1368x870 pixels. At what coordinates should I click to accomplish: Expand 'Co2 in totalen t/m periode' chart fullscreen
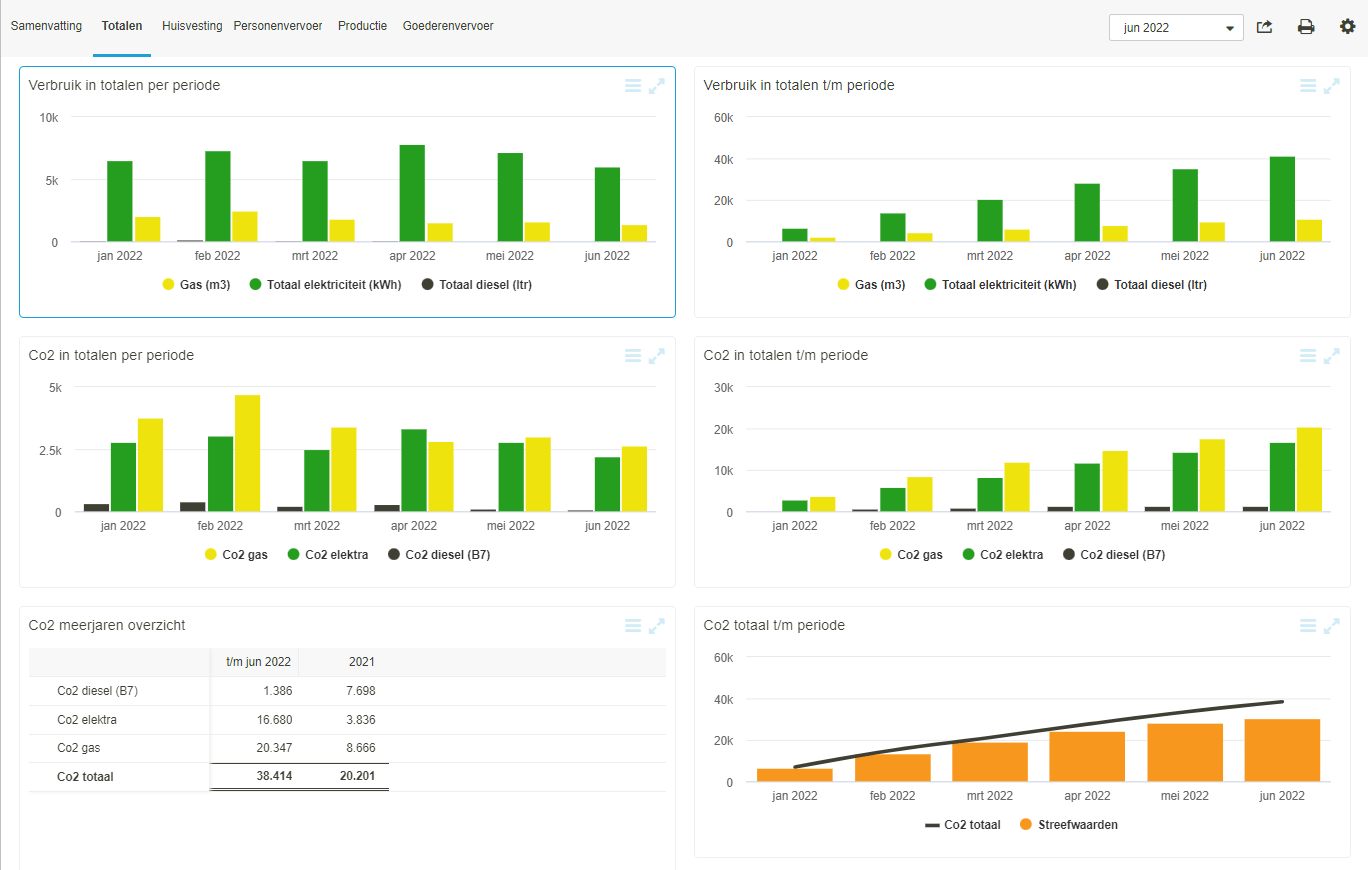point(1332,356)
